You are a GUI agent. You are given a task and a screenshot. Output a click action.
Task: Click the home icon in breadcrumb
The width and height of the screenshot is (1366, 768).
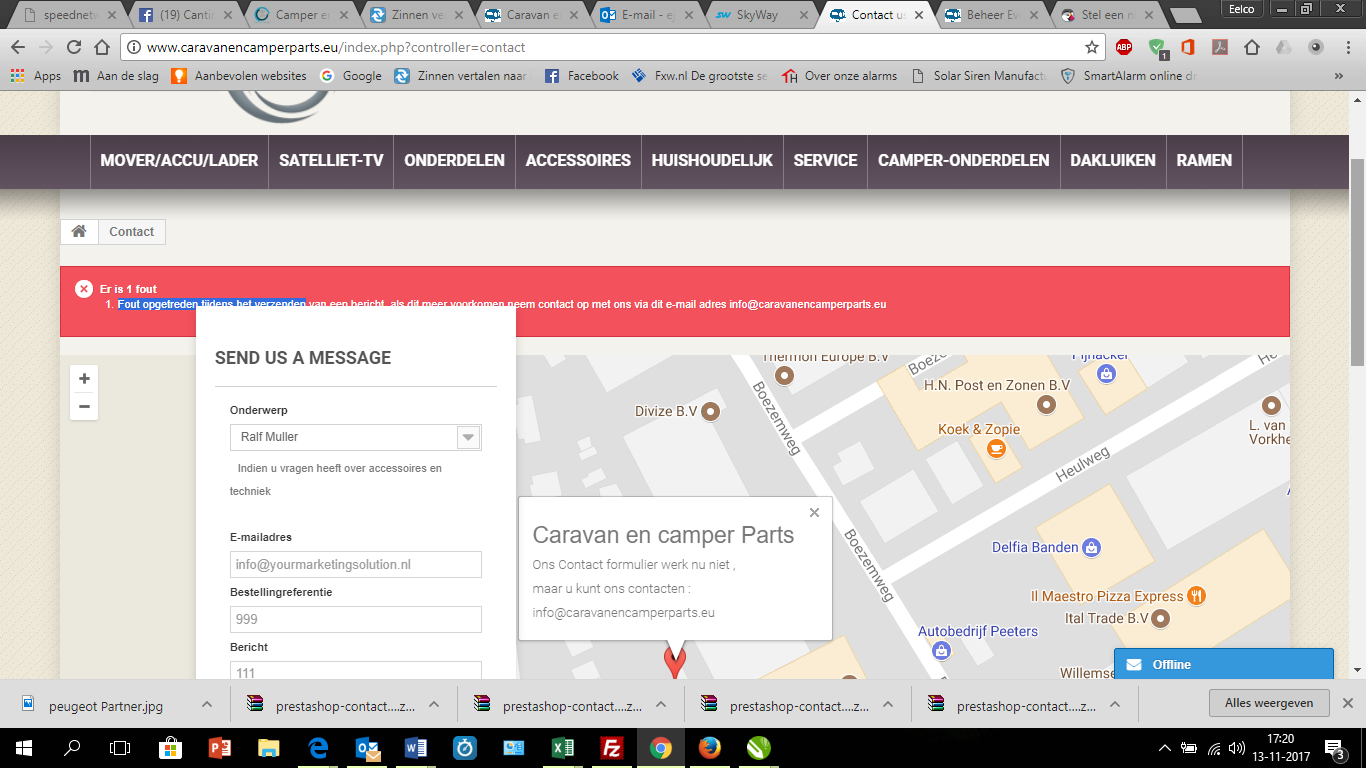pos(79,231)
